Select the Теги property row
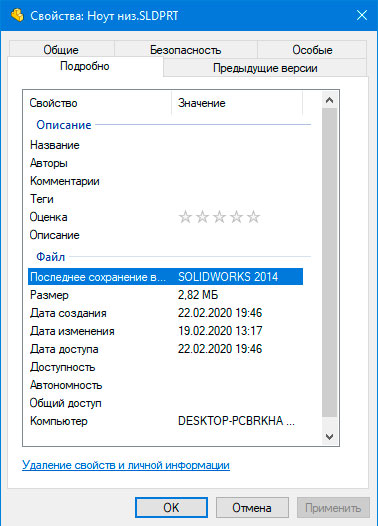 pyautogui.click(x=165, y=199)
